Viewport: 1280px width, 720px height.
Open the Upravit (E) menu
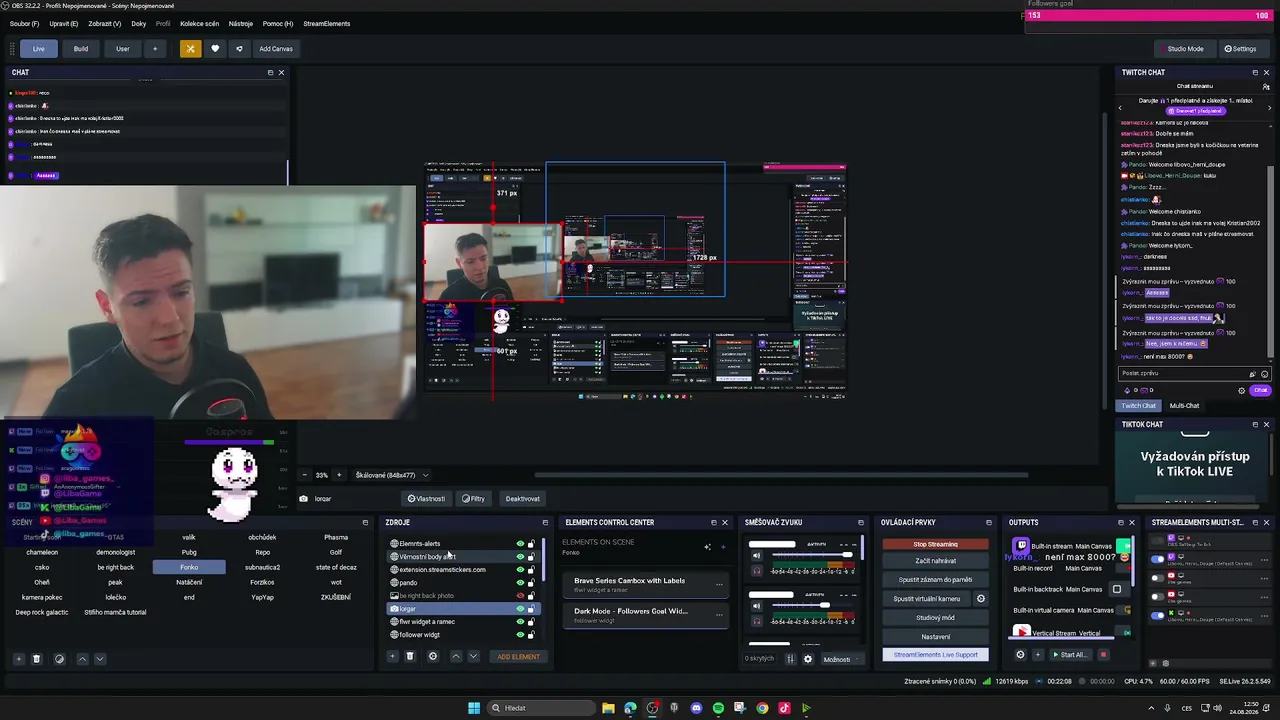pyautogui.click(x=64, y=24)
